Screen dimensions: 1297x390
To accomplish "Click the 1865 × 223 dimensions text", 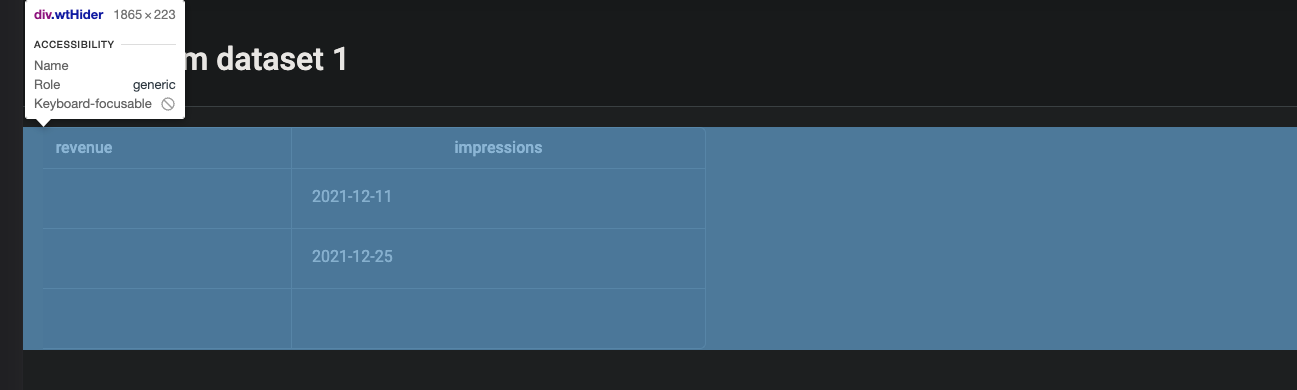I will click(144, 15).
